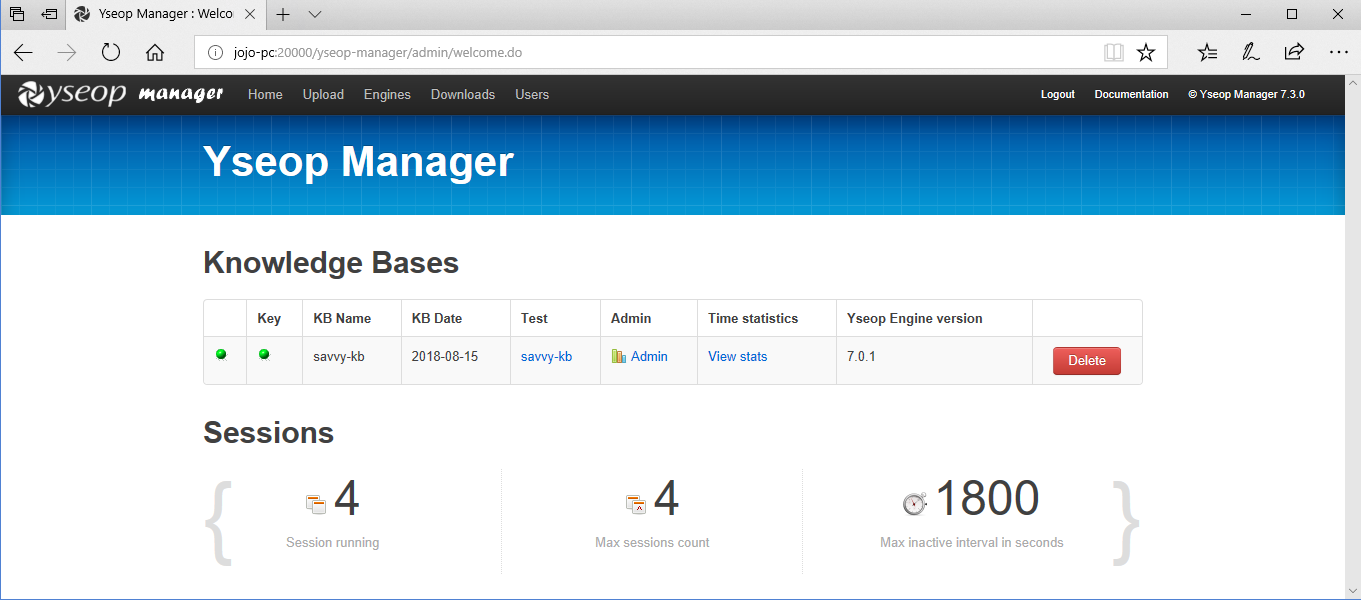Click the Yseop Engine version header
Screen dimensions: 1361x600
click(x=915, y=318)
